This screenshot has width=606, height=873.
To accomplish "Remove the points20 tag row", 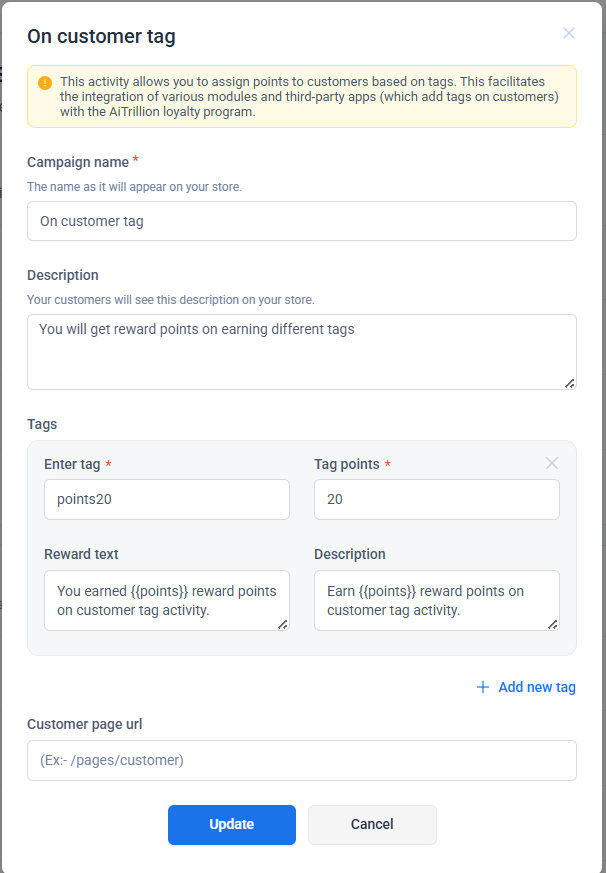I will 552,463.
